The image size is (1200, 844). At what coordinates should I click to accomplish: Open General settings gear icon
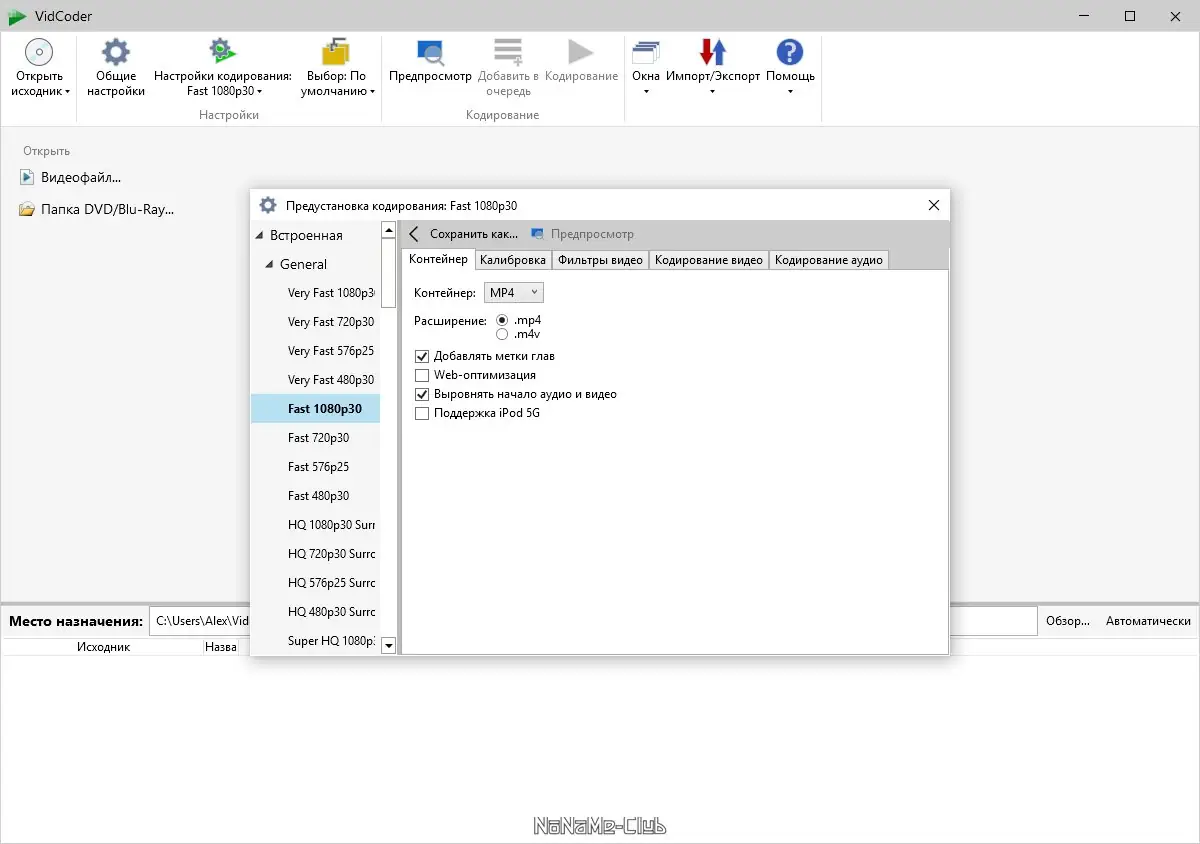click(x=116, y=52)
